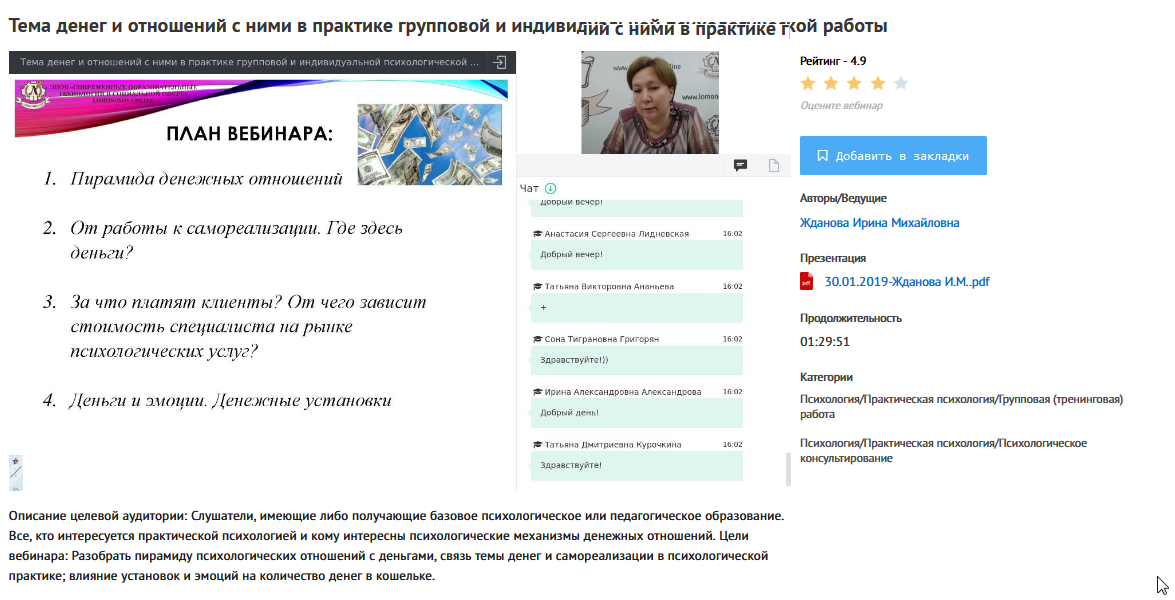
Task: Click the green scroll-down arrow beside Чат
Action: point(551,188)
